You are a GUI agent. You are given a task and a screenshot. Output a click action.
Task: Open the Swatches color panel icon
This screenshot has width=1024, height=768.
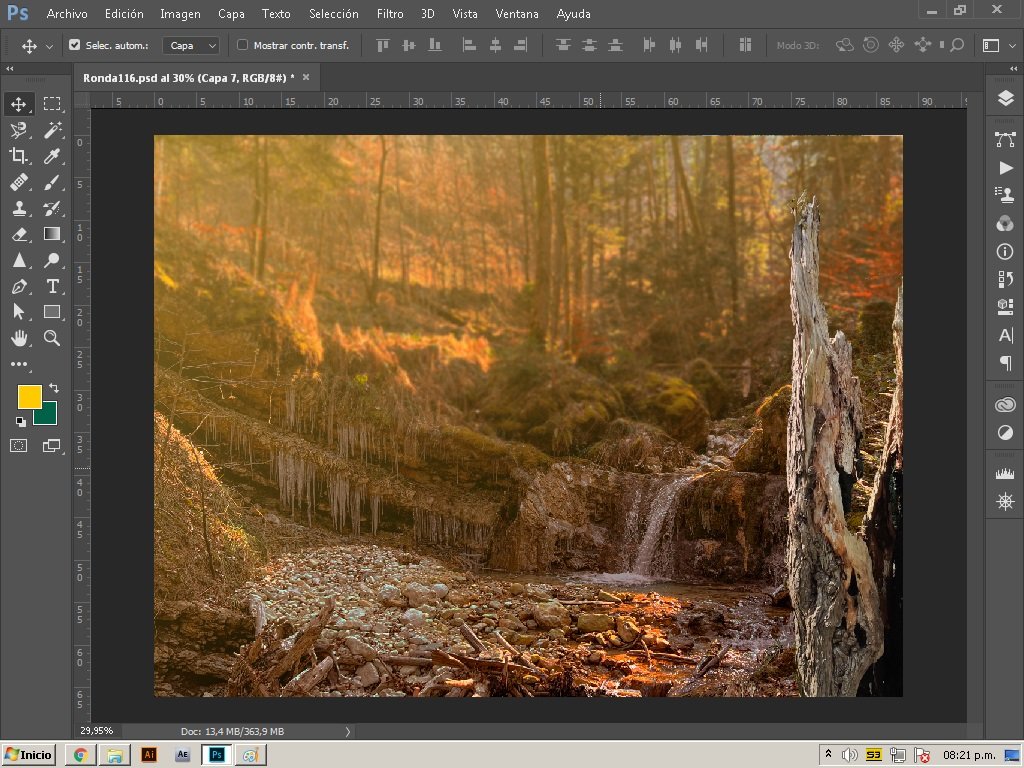pyautogui.click(x=1005, y=224)
